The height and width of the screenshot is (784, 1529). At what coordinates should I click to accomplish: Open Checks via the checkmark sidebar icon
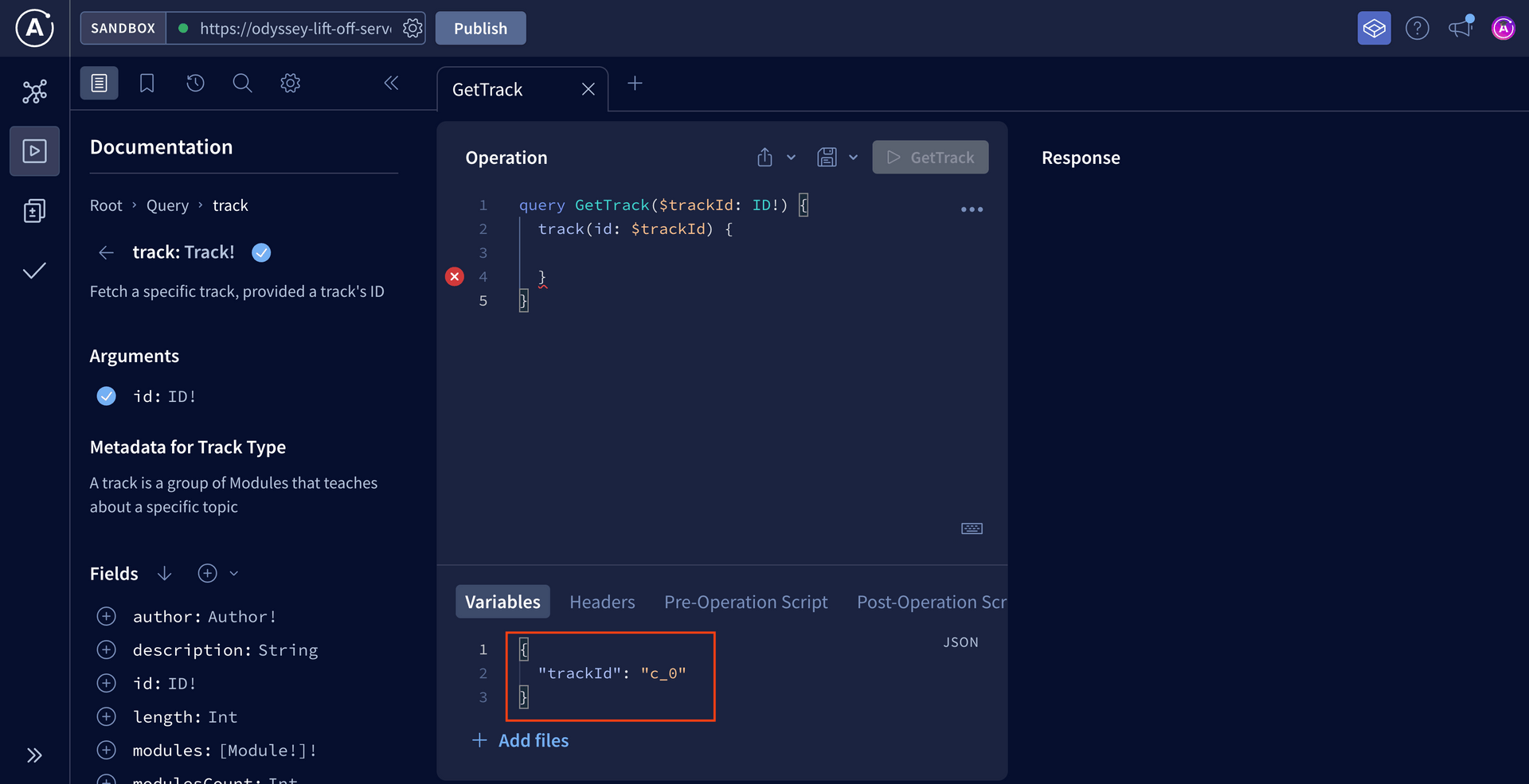click(x=34, y=271)
